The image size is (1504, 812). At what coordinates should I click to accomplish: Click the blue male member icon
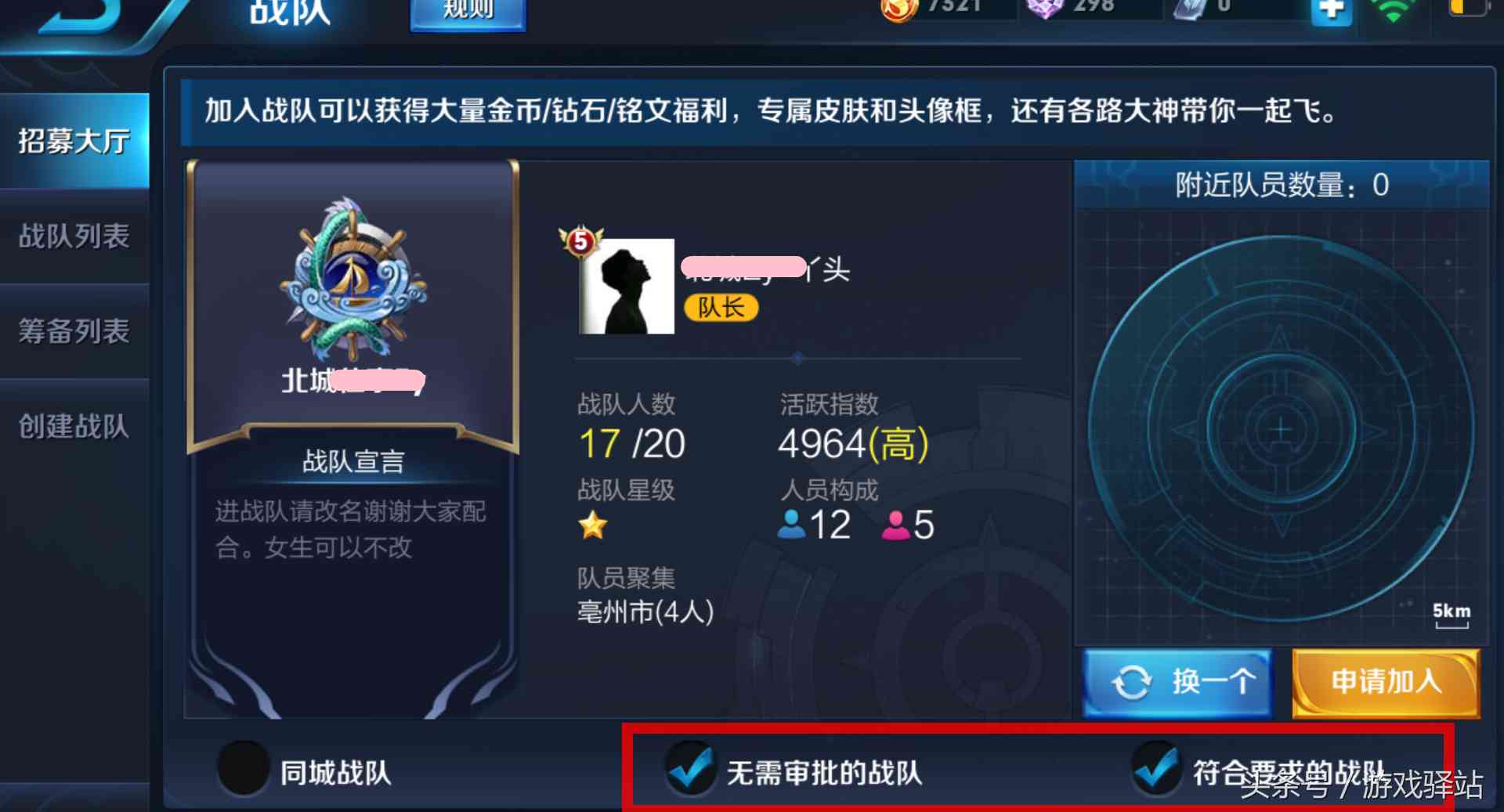pos(791,525)
